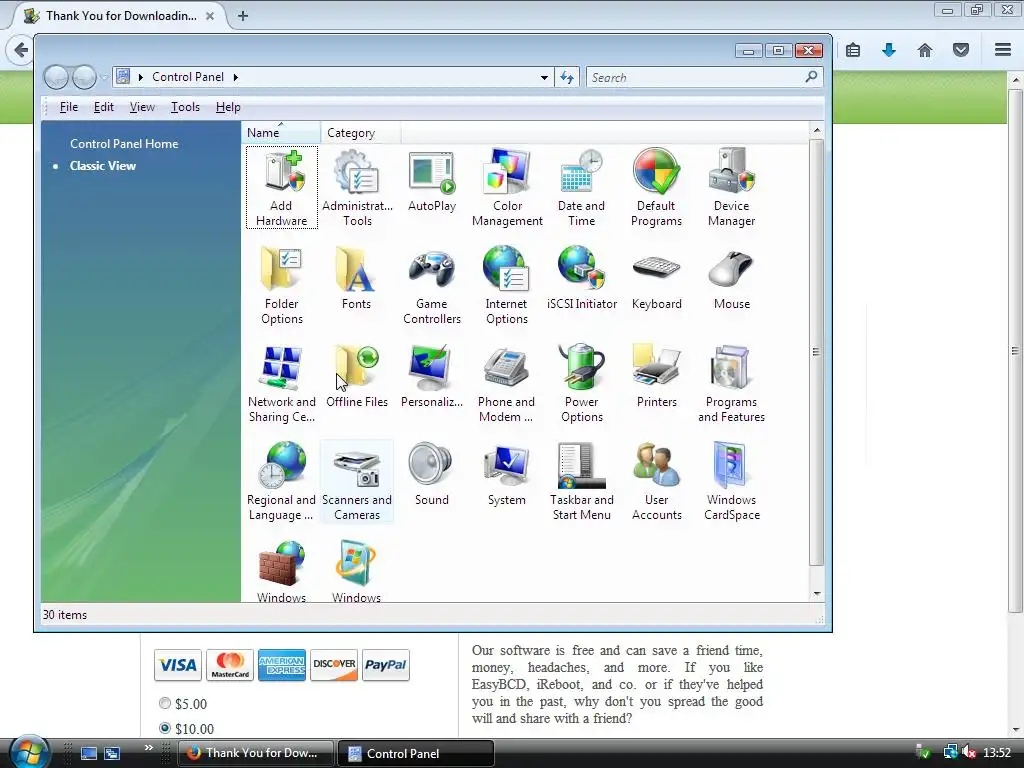Open User Accounts icon

click(656, 481)
